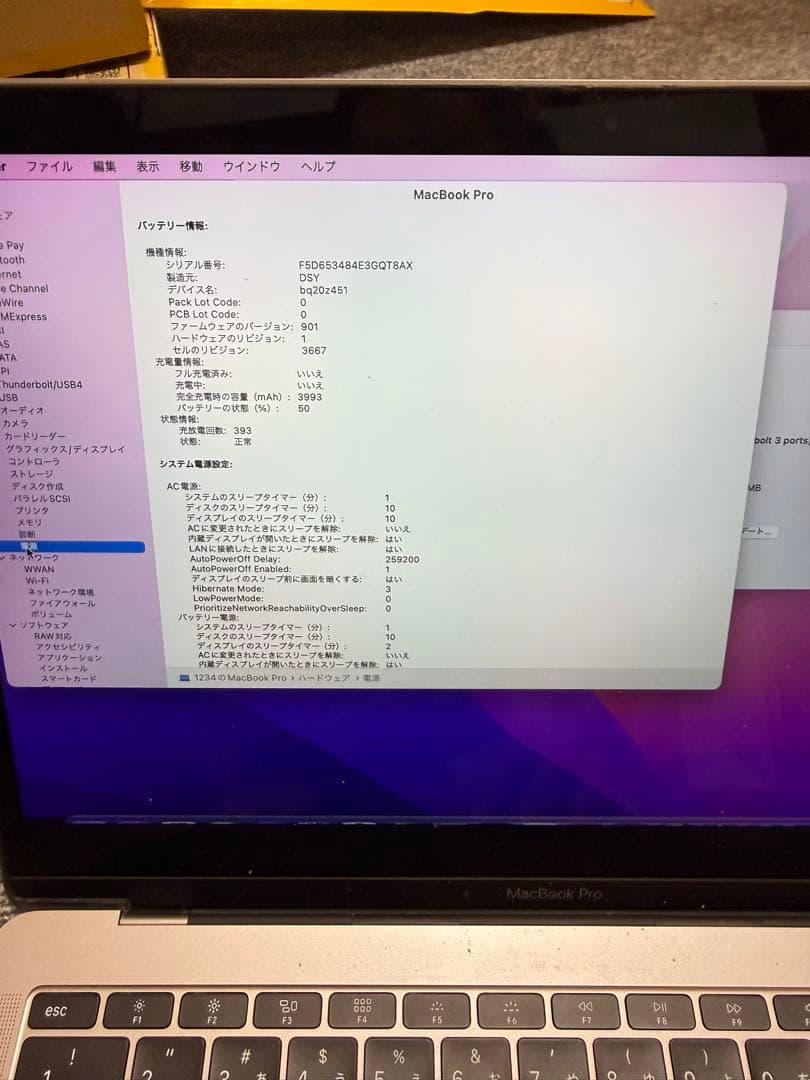Select the partially visible e Channel sidebar item
The image size is (810, 1080).
coord(24,289)
